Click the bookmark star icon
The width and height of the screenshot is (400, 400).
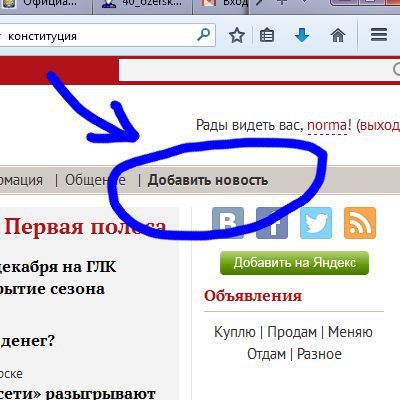237,35
